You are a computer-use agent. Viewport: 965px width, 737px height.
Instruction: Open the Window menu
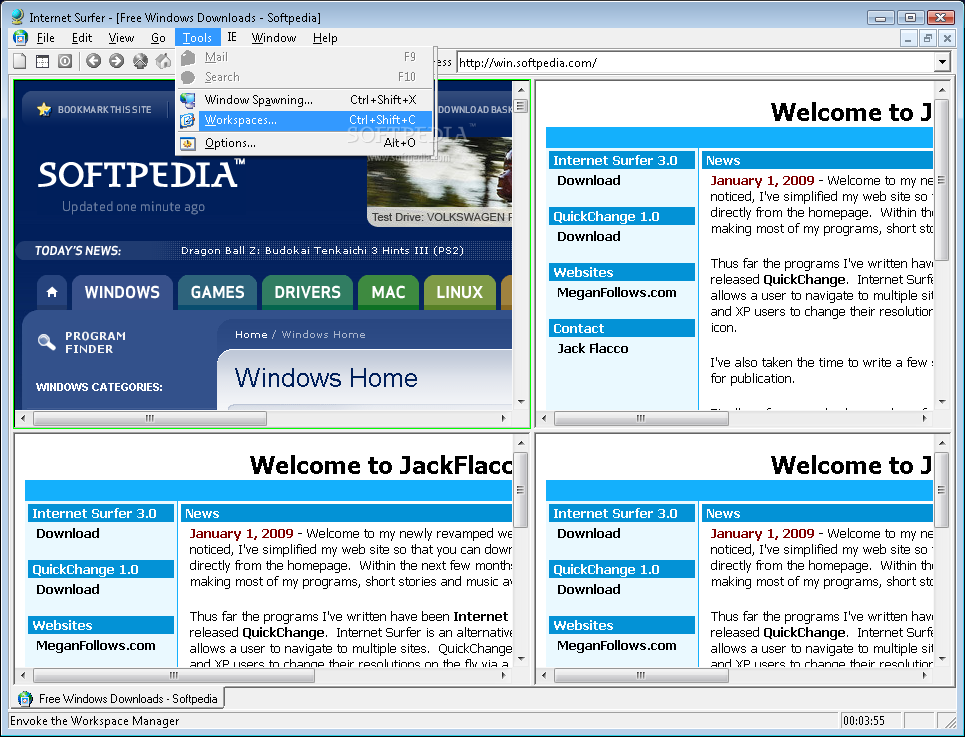click(274, 38)
